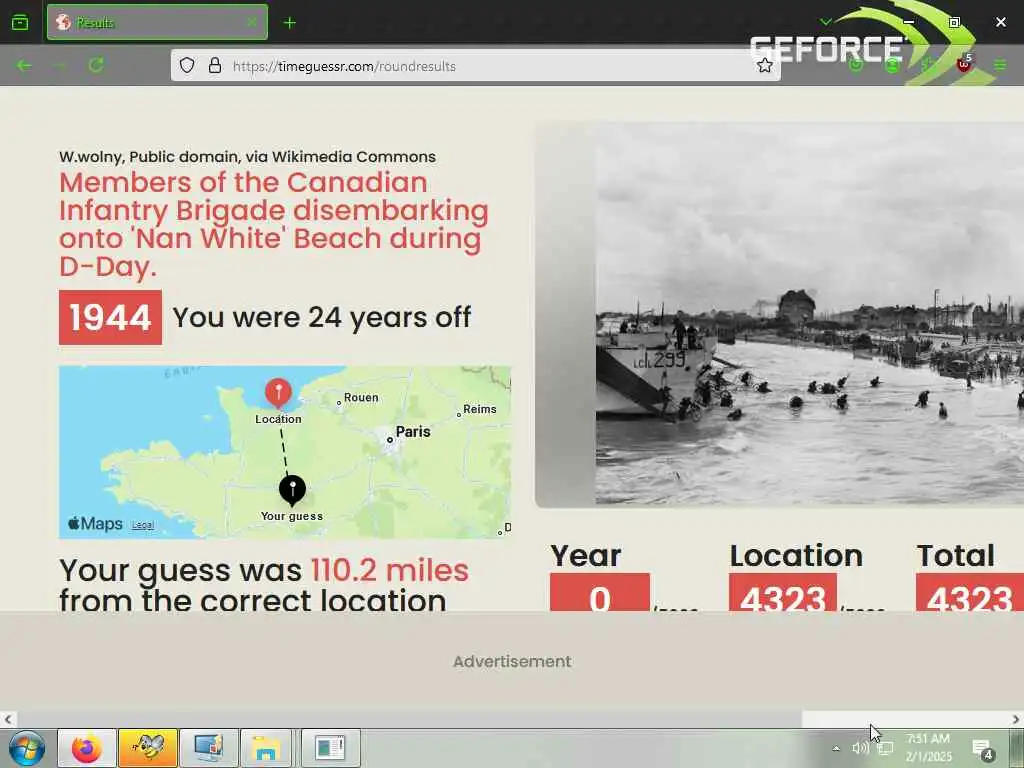Open the monitor icon app in taskbar
Screen dimensions: 1024x768
pyautogui.click(x=209, y=748)
